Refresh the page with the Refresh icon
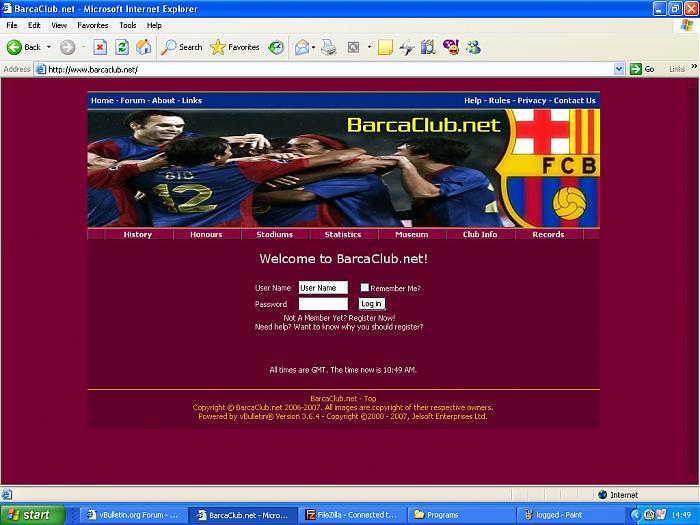Image resolution: width=700 pixels, height=525 pixels. tap(122, 47)
